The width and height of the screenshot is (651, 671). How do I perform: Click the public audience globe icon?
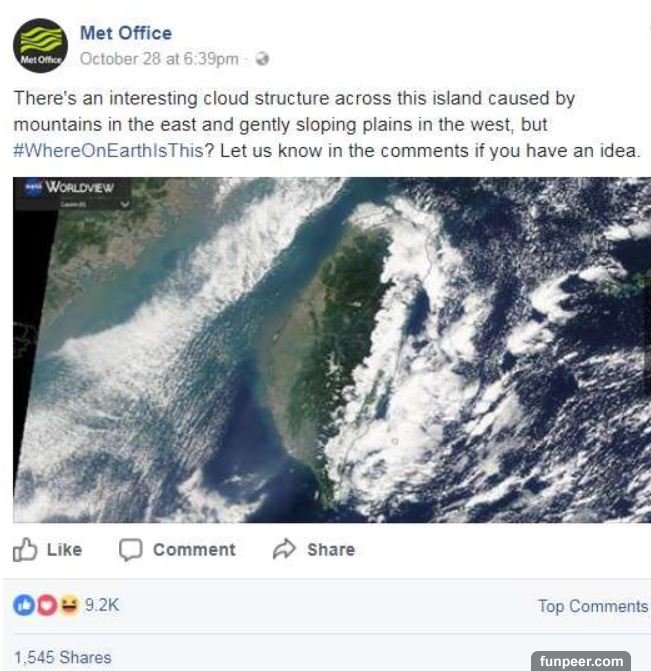click(263, 59)
